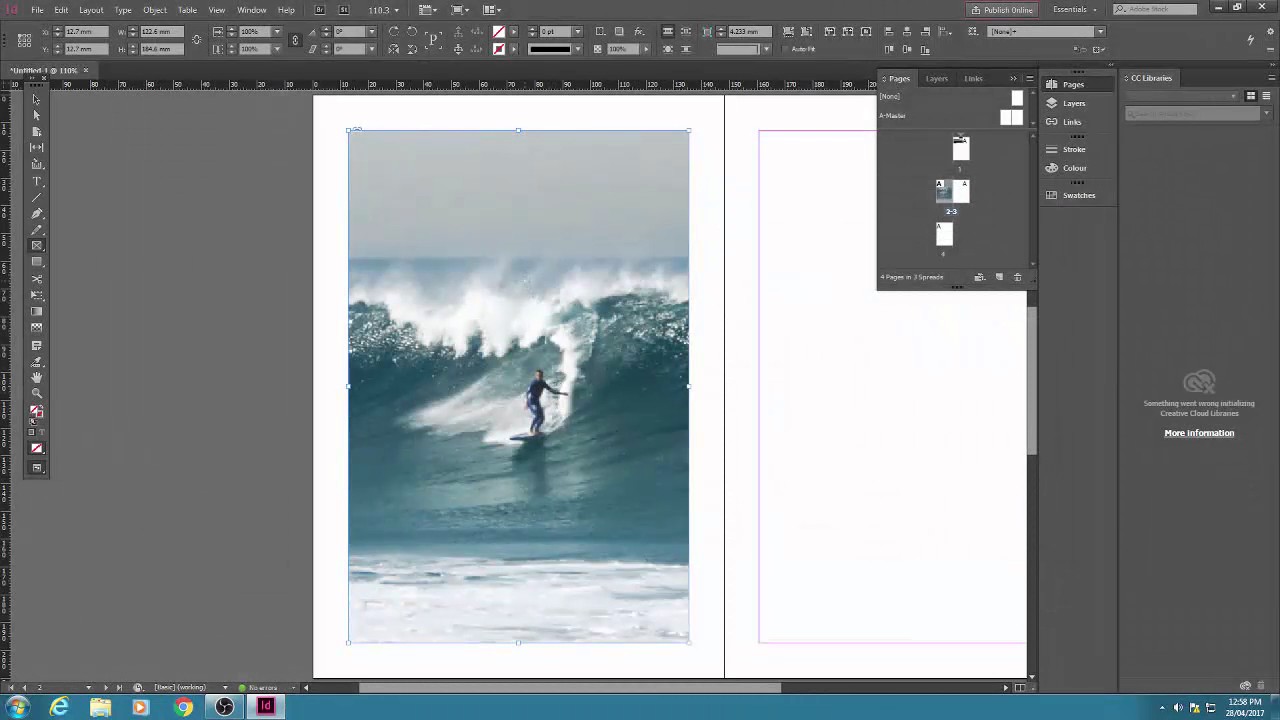Click the reference point locator grid
The width and height of the screenshot is (1280, 720).
coord(24,40)
